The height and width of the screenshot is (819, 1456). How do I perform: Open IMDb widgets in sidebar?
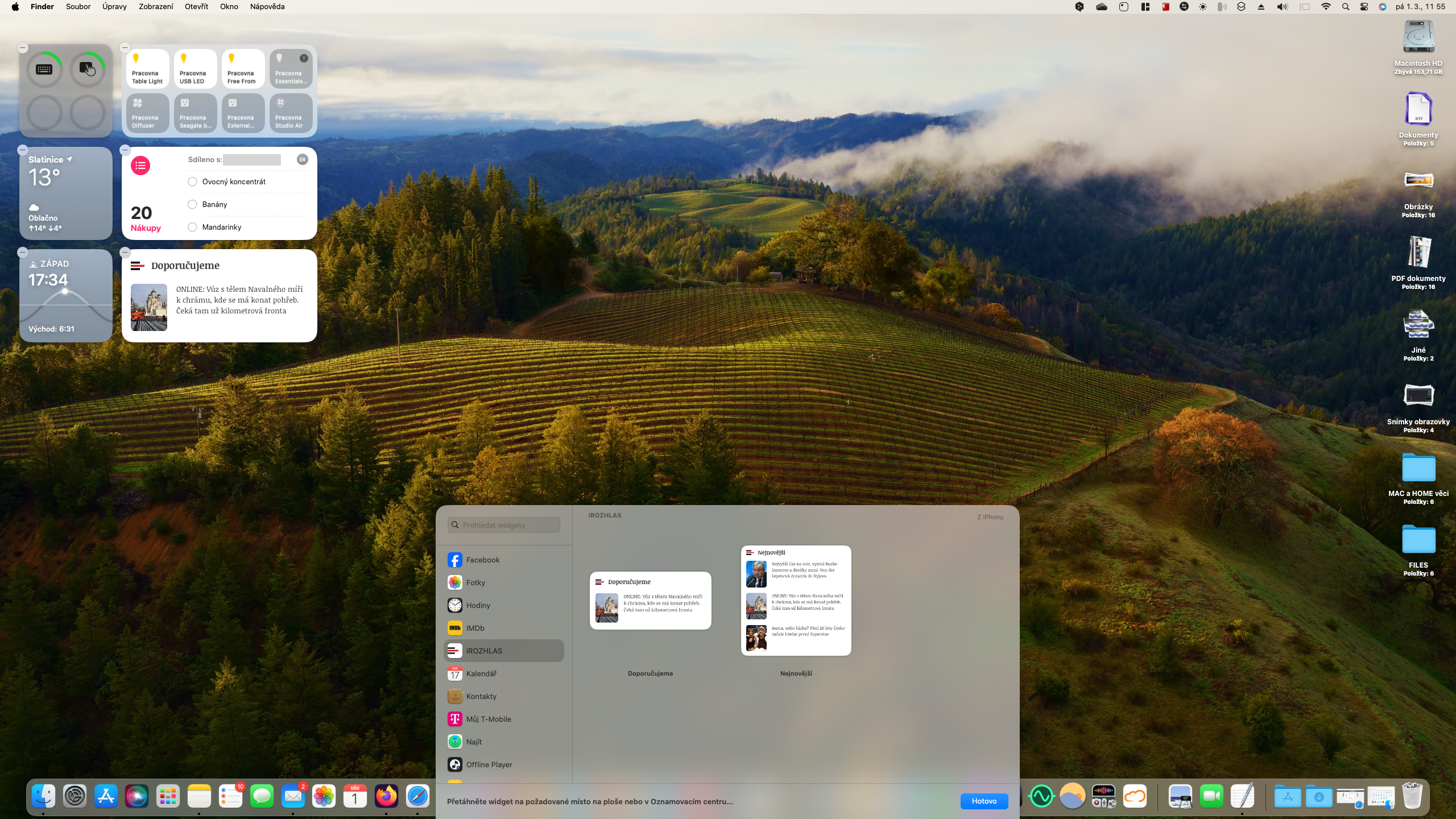475,628
